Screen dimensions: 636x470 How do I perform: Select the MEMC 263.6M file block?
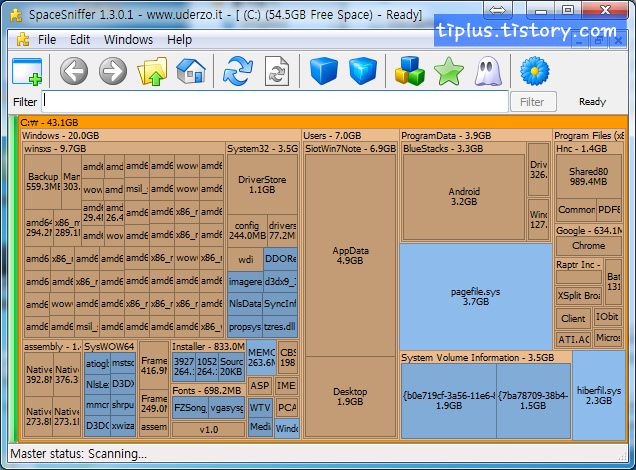point(262,358)
